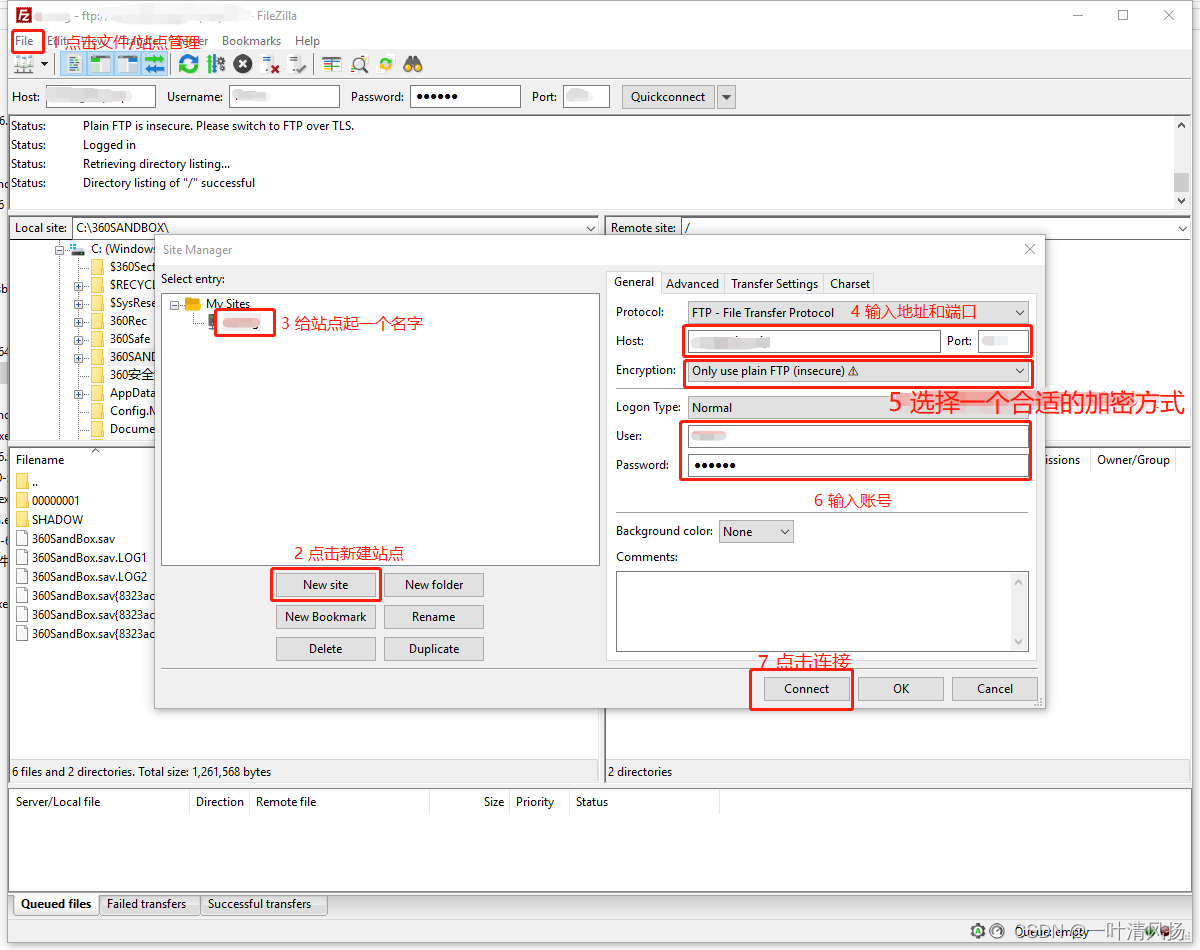Viewport: 1200px width, 950px height.
Task: Expand the AppData folder node
Action: pyautogui.click(x=78, y=393)
